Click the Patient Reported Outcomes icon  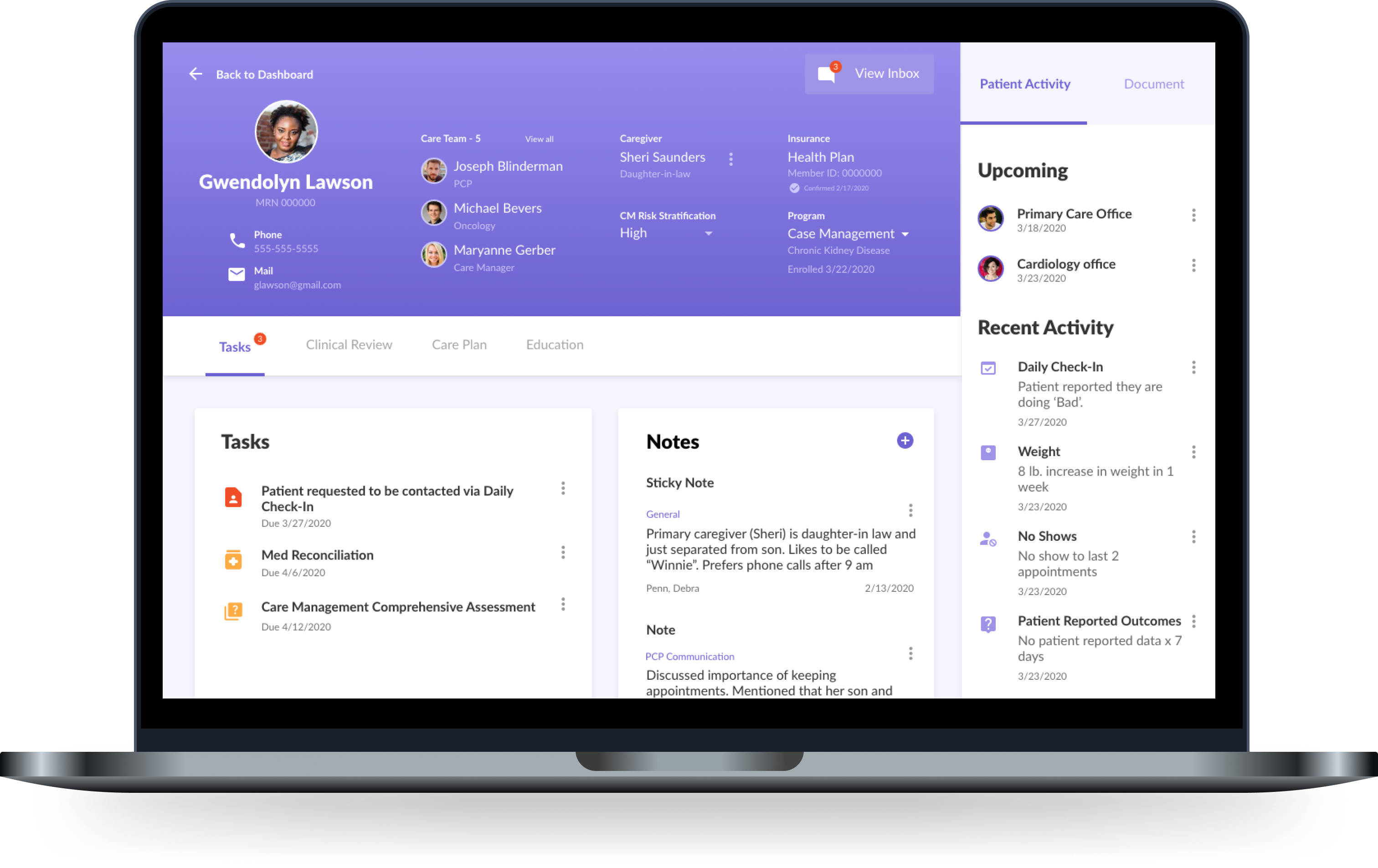[990, 623]
